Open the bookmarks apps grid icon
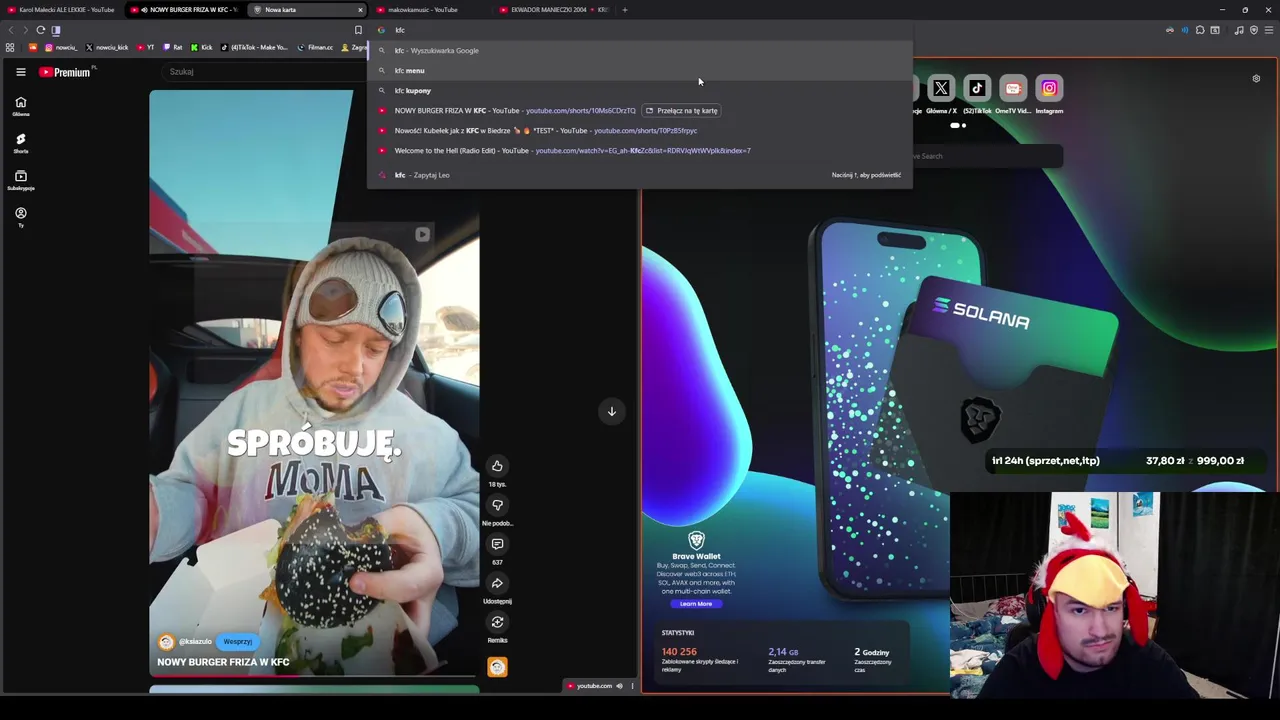This screenshot has width=1280, height=720. point(10,47)
